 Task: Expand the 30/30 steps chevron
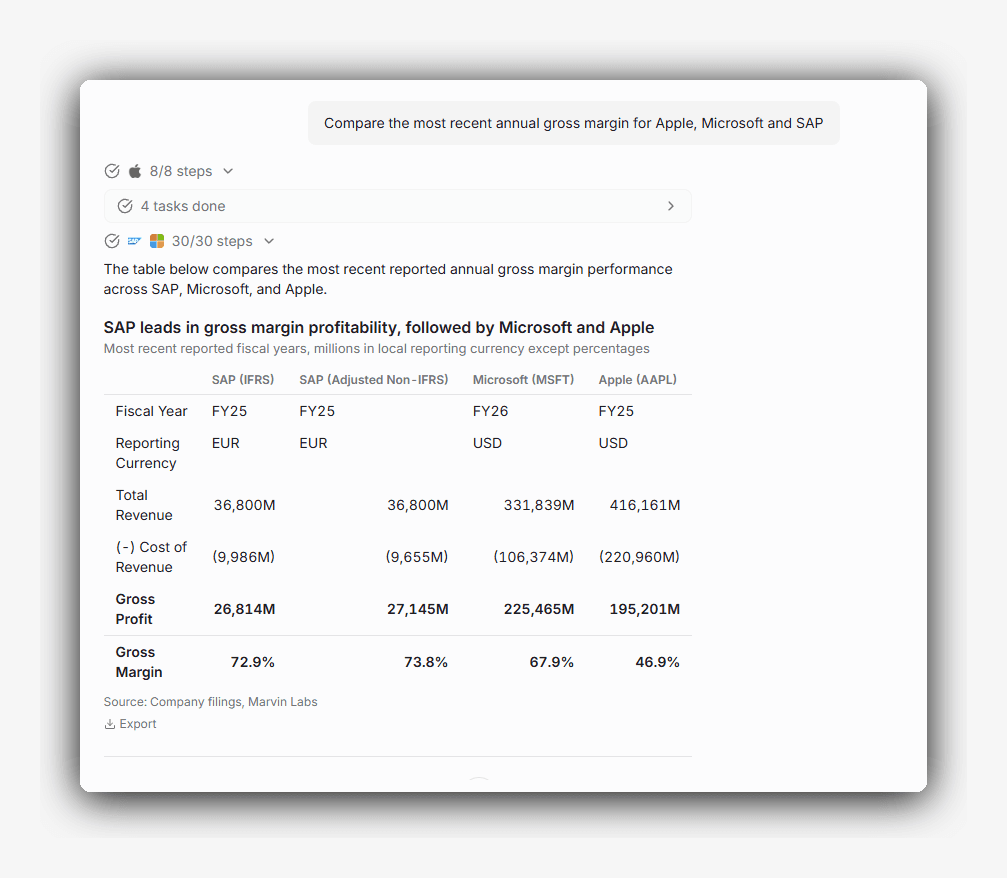269,241
